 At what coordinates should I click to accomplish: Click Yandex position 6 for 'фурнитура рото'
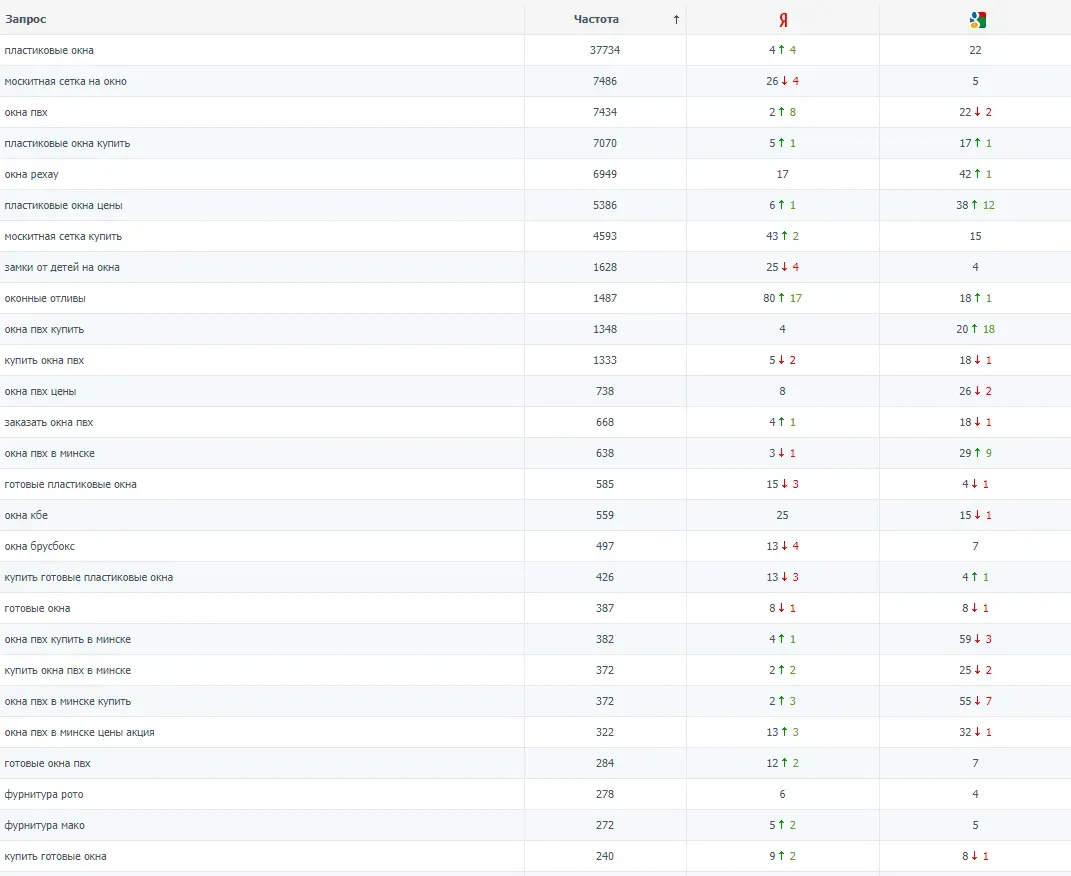coord(783,794)
